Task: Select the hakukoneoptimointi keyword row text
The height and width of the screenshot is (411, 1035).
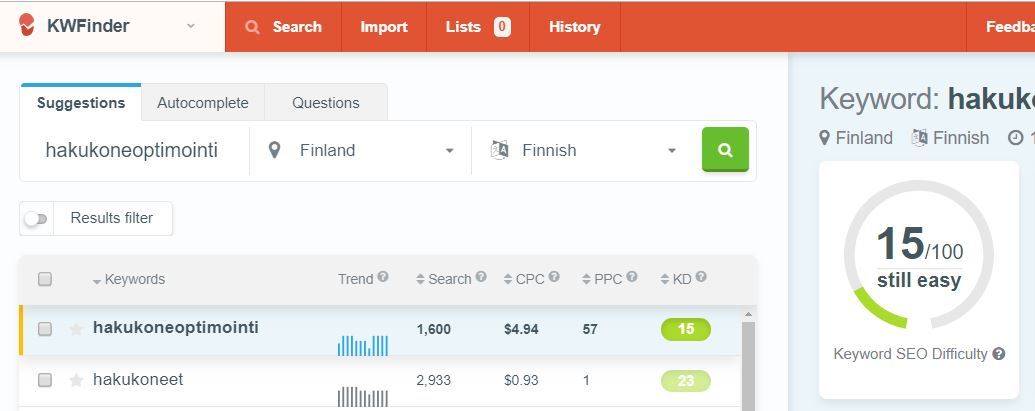Action: click(176, 328)
